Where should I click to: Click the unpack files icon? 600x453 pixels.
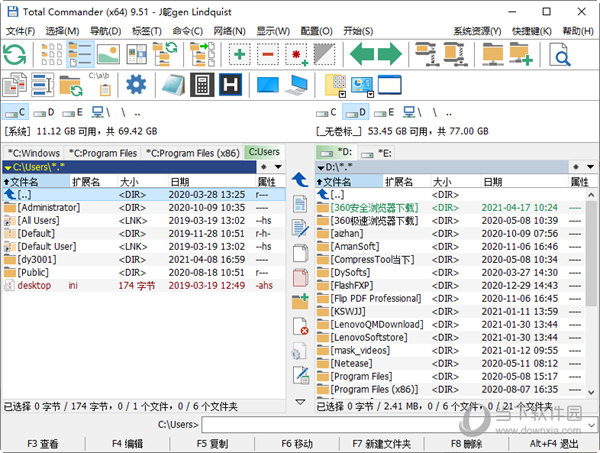(x=456, y=55)
